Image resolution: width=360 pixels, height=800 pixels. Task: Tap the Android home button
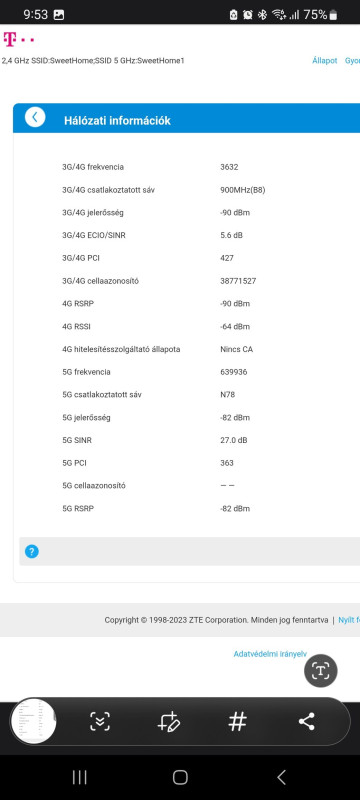tap(180, 777)
